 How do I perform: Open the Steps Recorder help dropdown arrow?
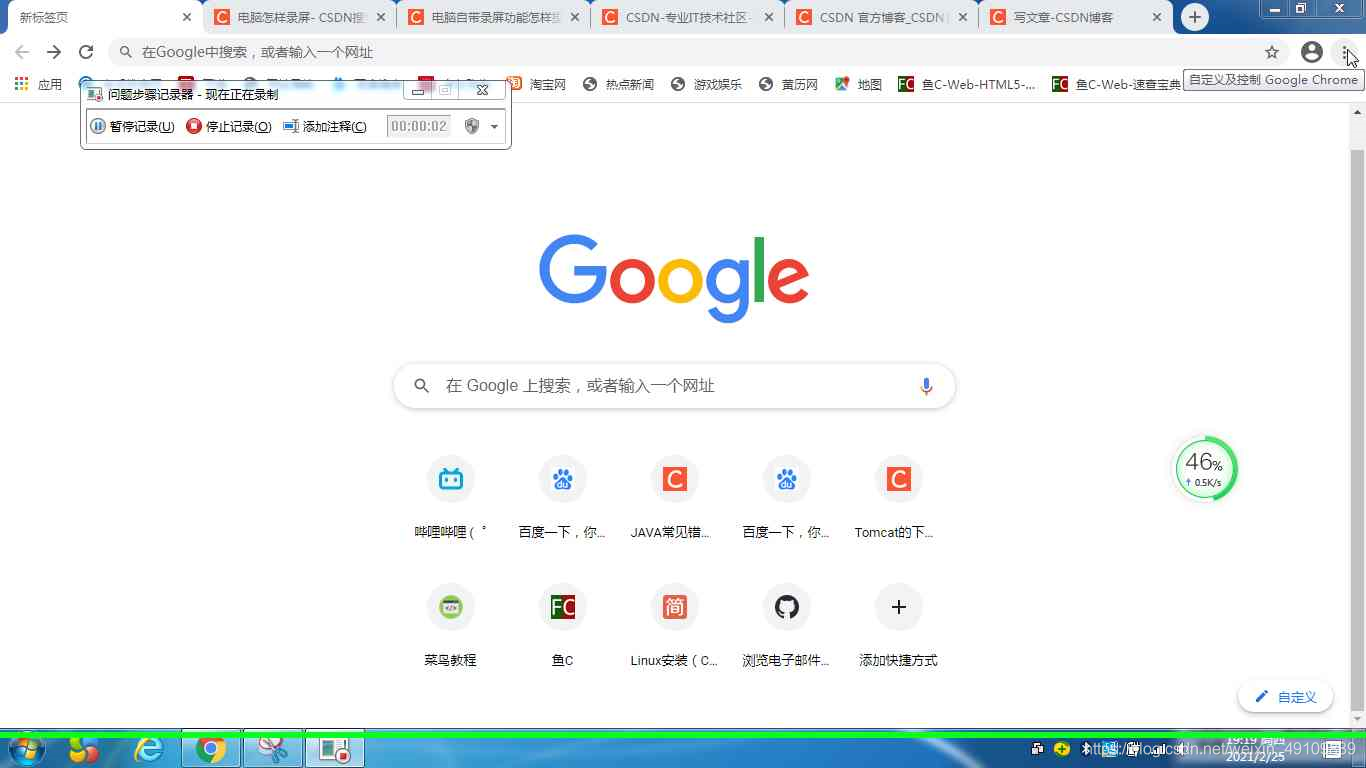click(494, 126)
